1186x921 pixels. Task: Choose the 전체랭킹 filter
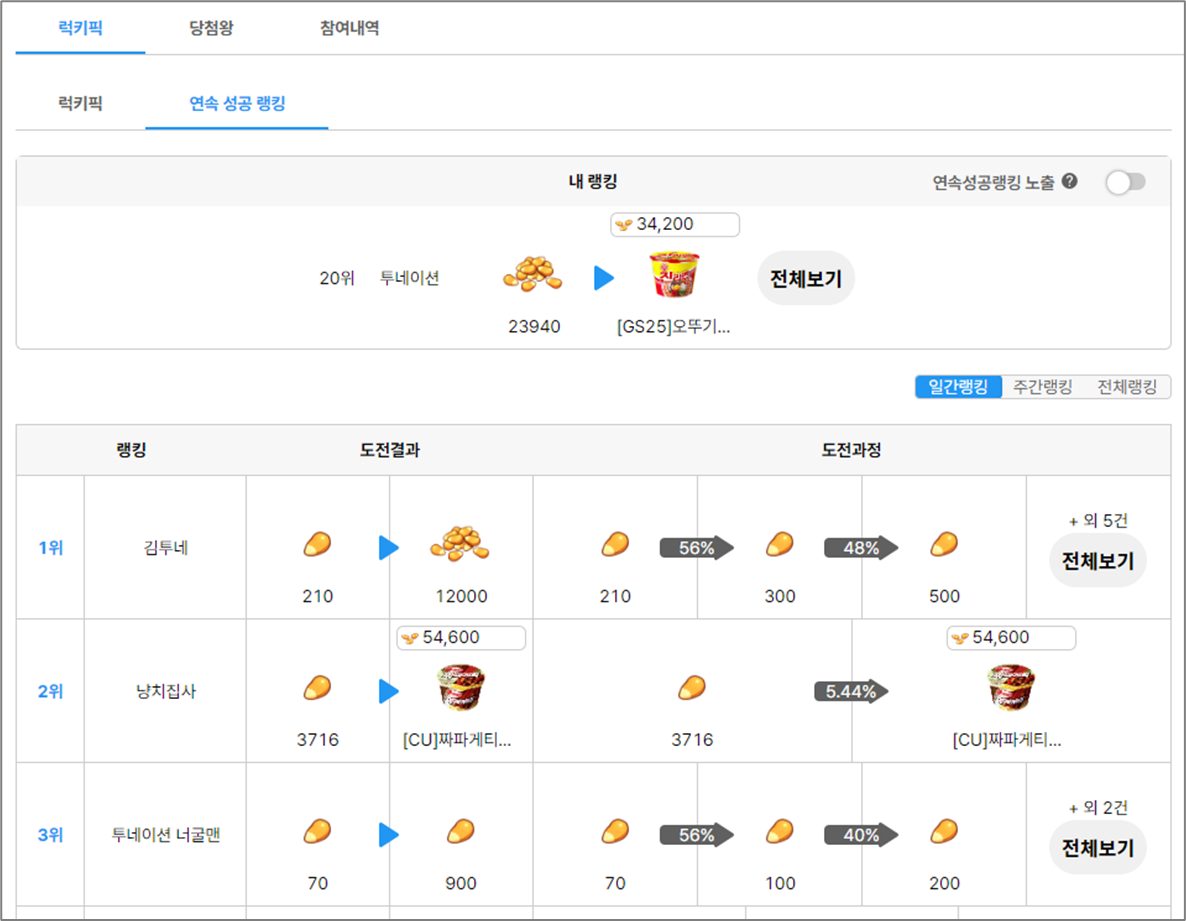pos(1127,387)
